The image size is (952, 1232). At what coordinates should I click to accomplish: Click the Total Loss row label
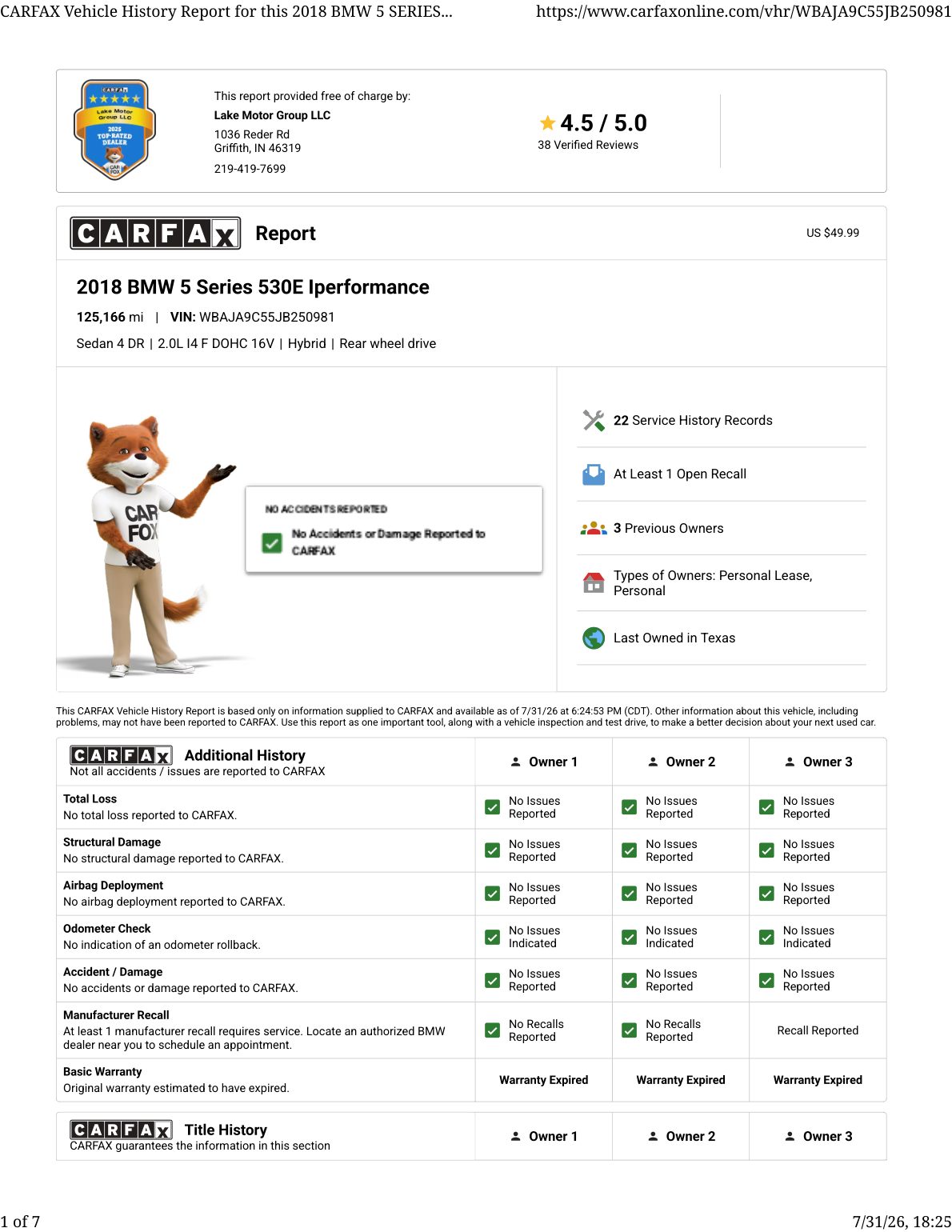coord(90,799)
